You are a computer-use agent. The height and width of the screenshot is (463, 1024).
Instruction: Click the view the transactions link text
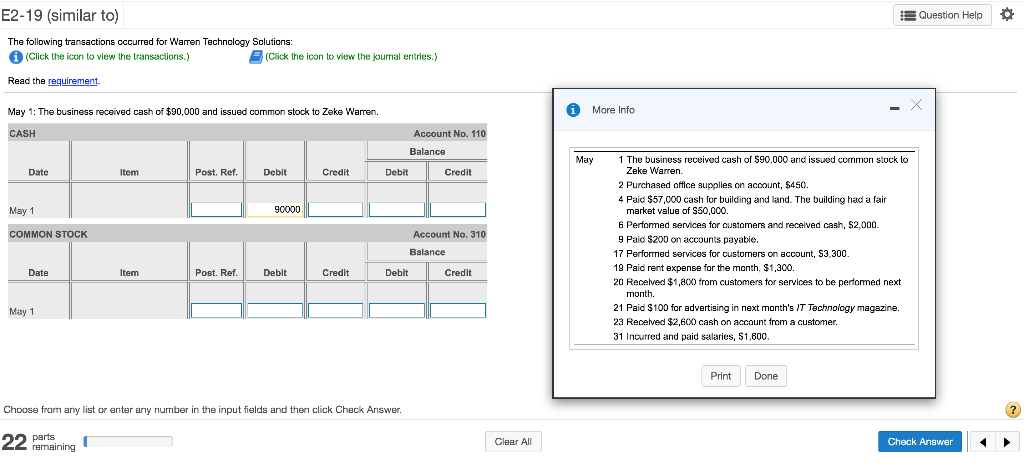[x=107, y=57]
